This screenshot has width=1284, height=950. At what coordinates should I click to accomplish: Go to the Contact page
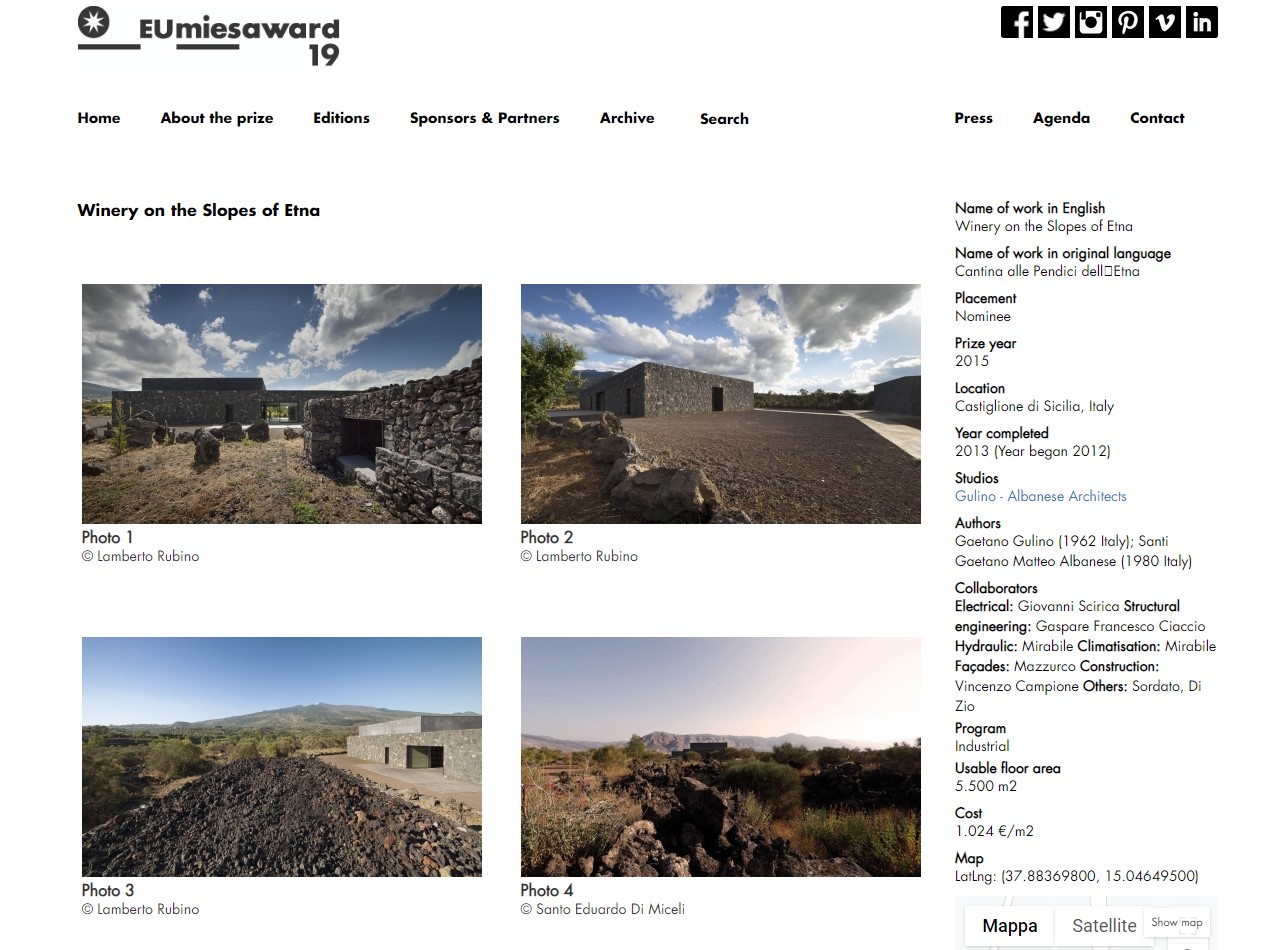click(1157, 118)
